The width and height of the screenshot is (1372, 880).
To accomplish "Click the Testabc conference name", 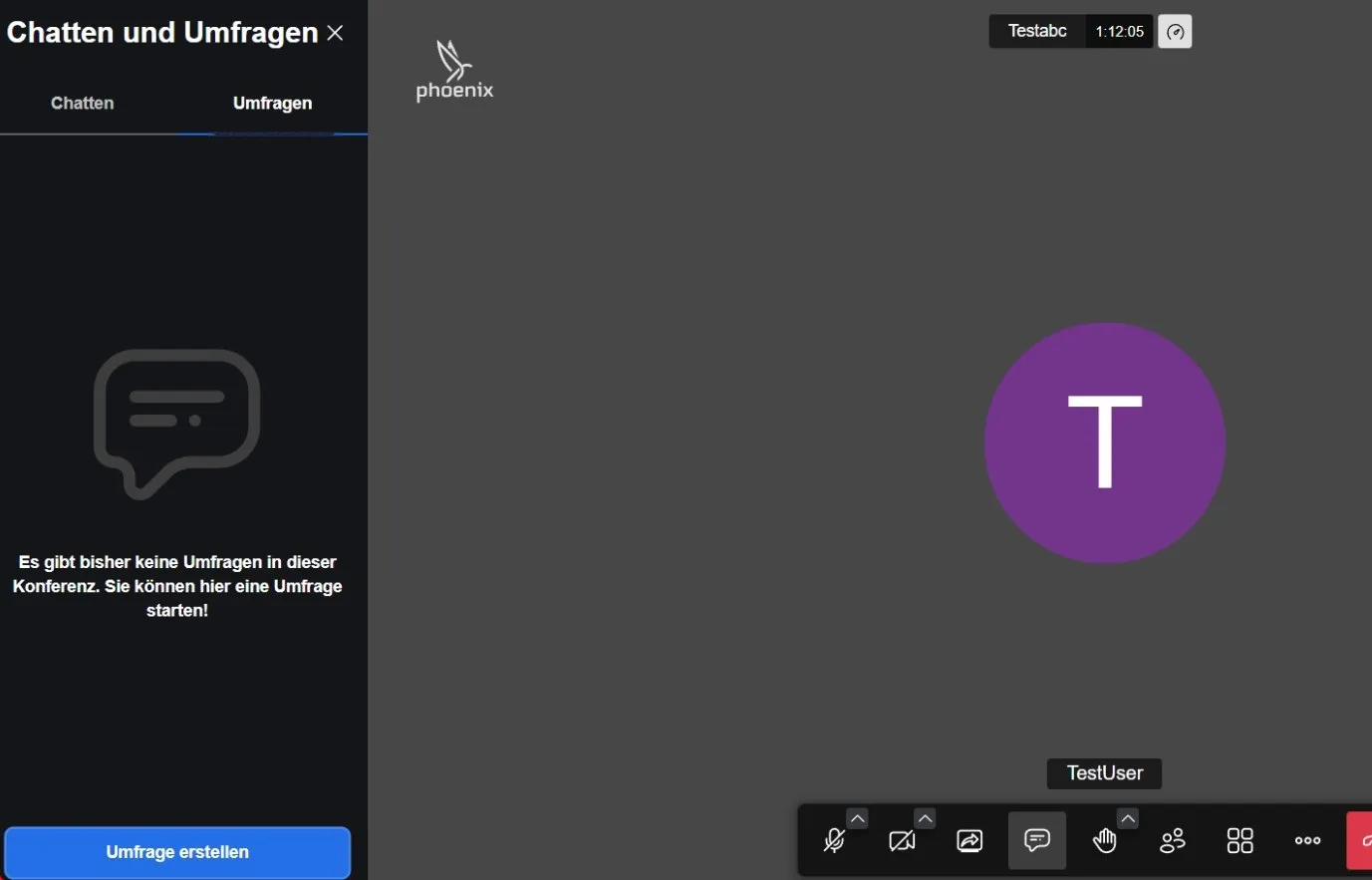I will (1037, 32).
